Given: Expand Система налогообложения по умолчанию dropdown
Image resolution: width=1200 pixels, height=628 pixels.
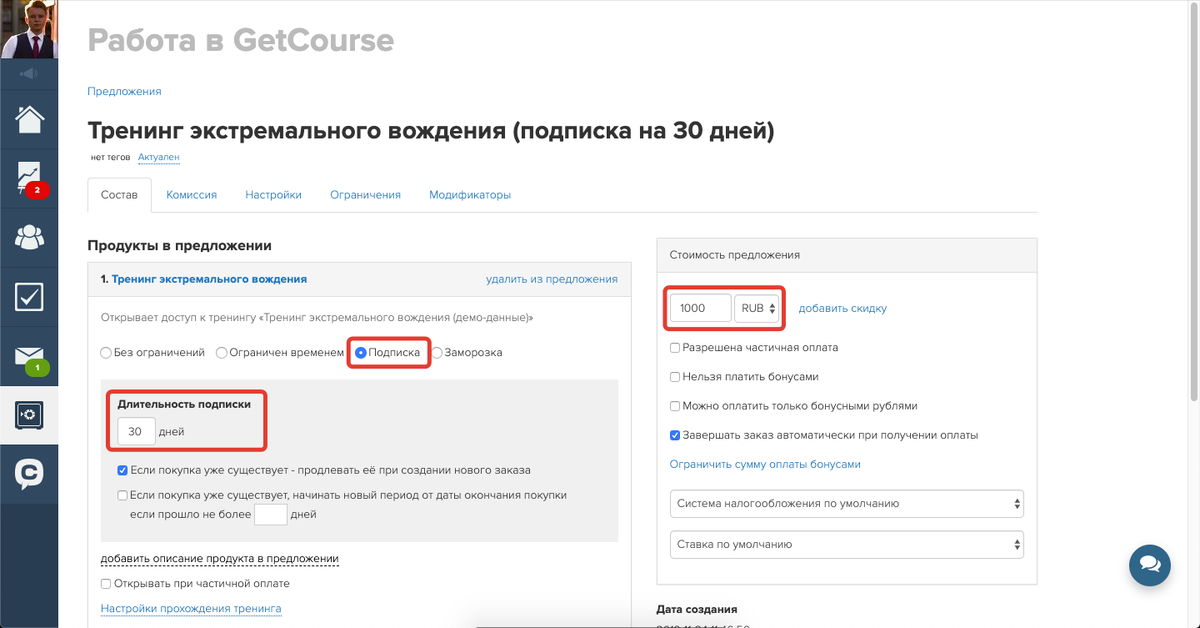Looking at the screenshot, I should tap(846, 504).
